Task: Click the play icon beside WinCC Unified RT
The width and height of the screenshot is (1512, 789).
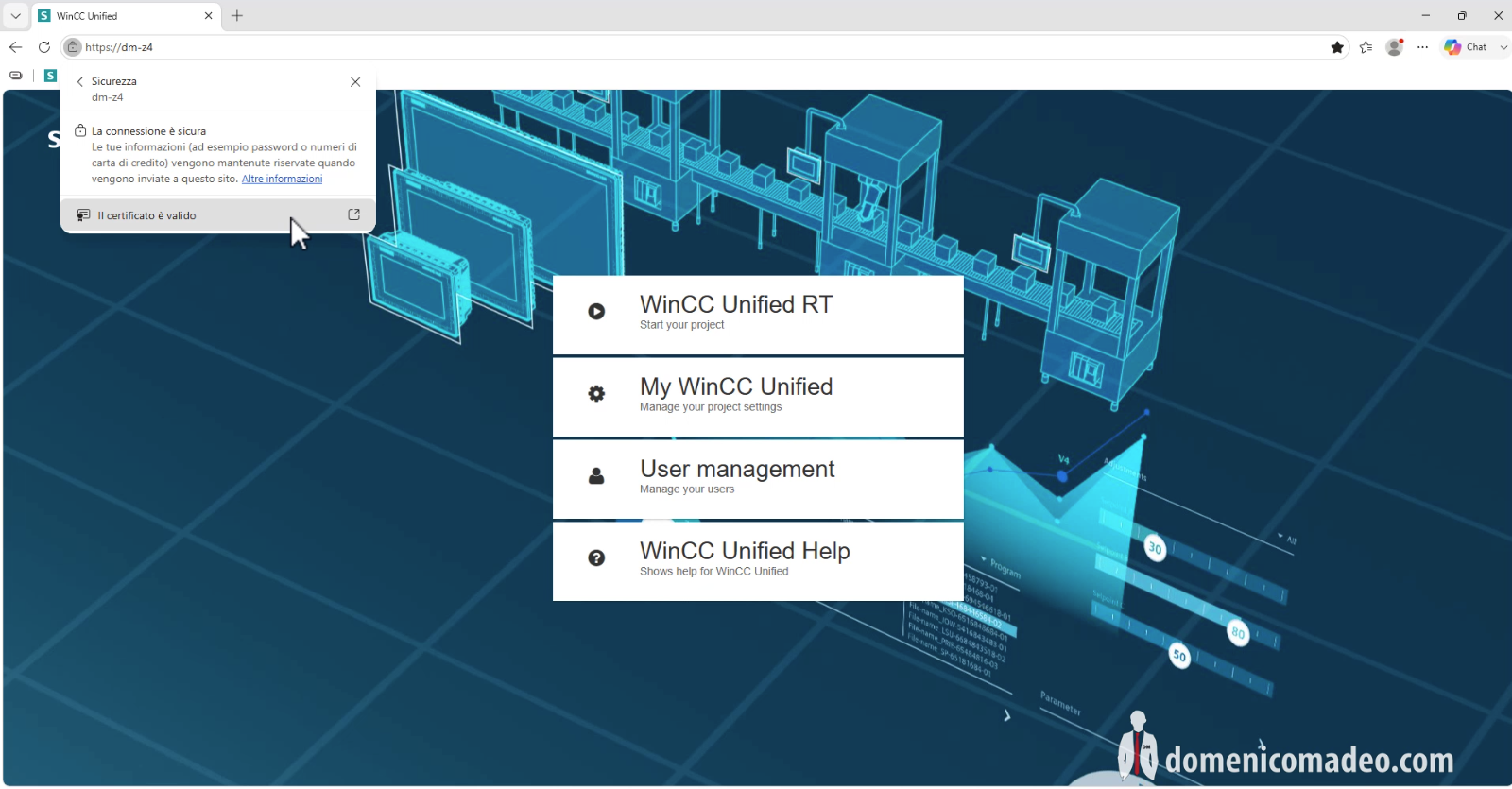Action: (x=596, y=312)
